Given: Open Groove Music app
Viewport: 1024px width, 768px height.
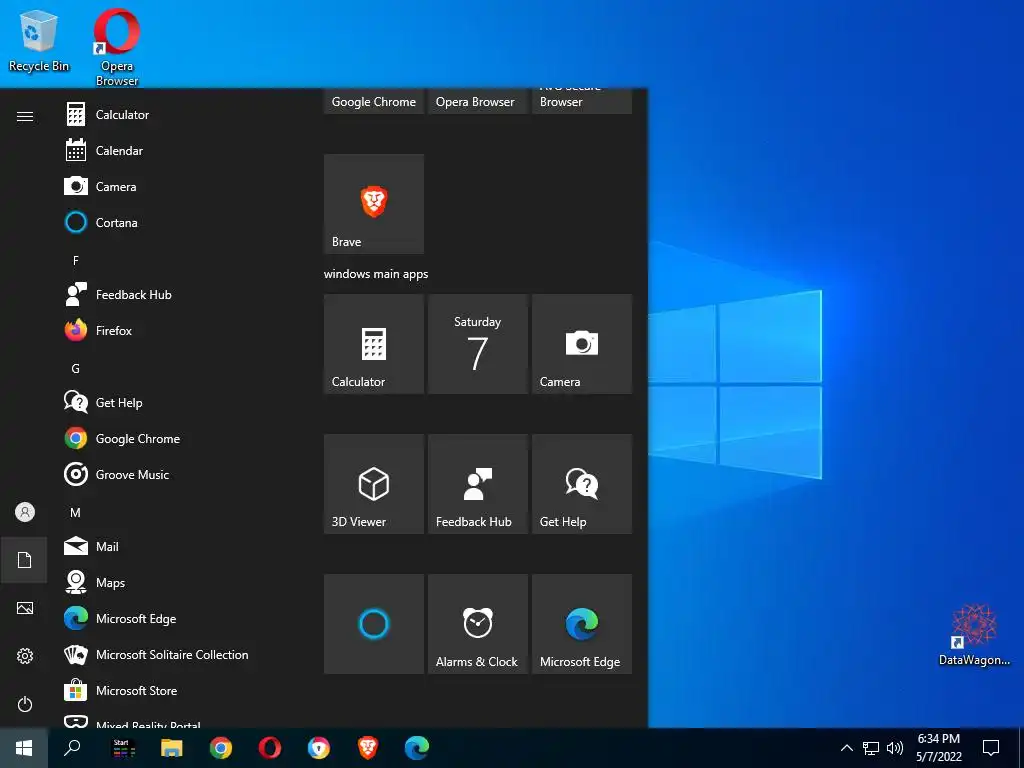Looking at the screenshot, I should pos(183,475).
